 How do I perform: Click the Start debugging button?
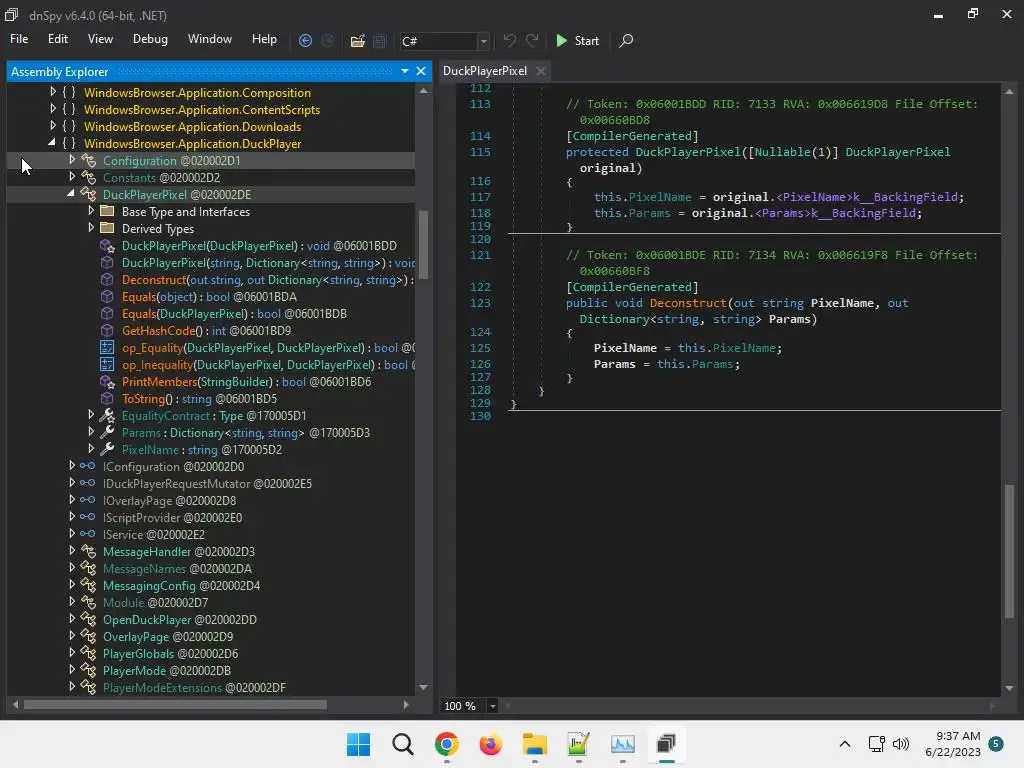point(577,40)
